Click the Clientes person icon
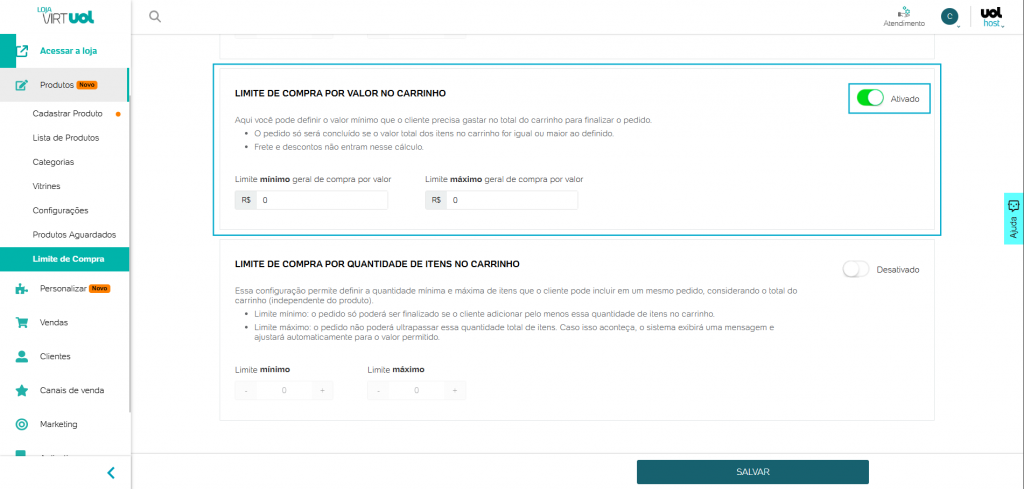Image resolution: width=1024 pixels, height=489 pixels. click(21, 356)
